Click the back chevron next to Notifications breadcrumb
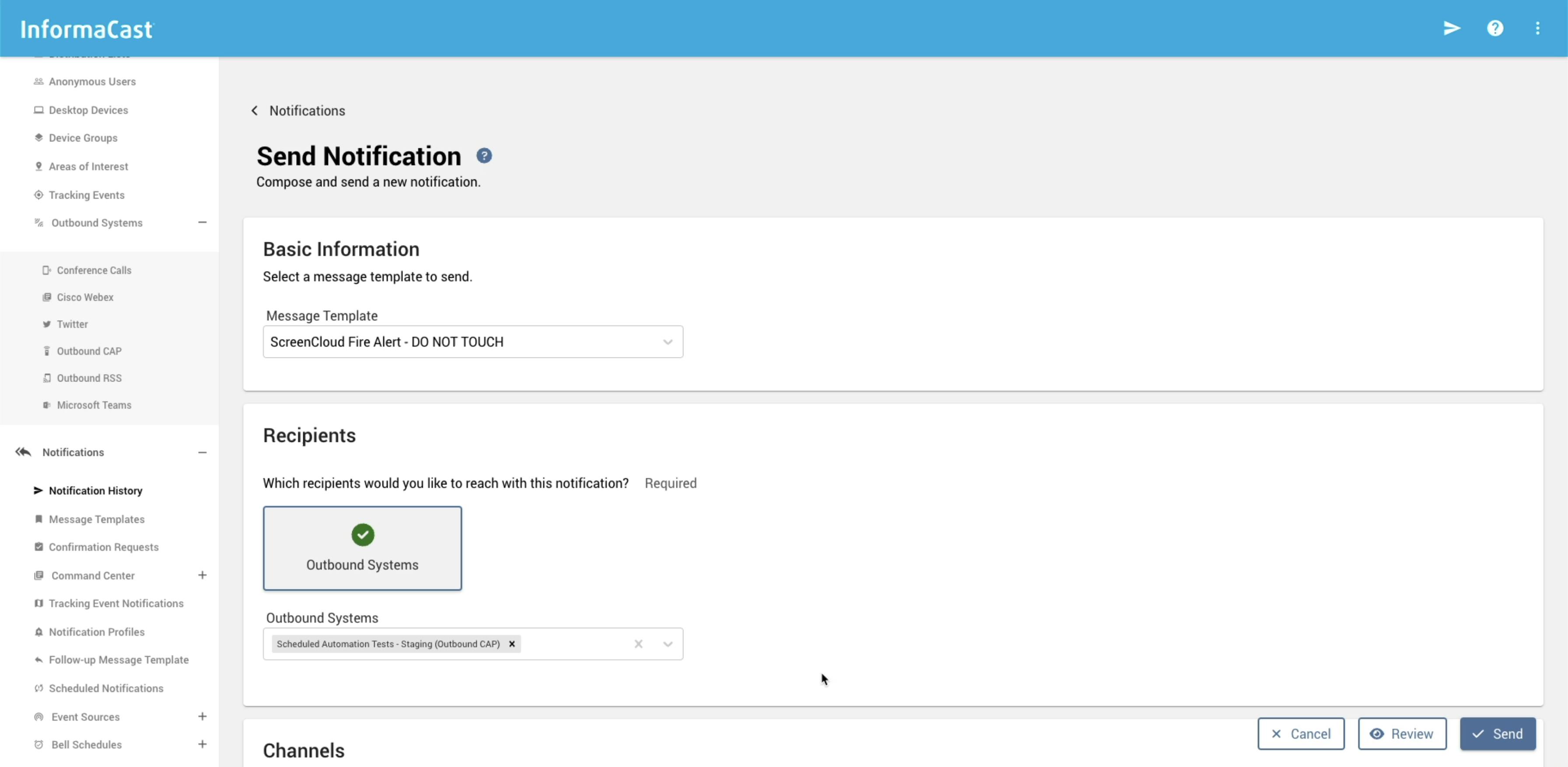 [255, 110]
